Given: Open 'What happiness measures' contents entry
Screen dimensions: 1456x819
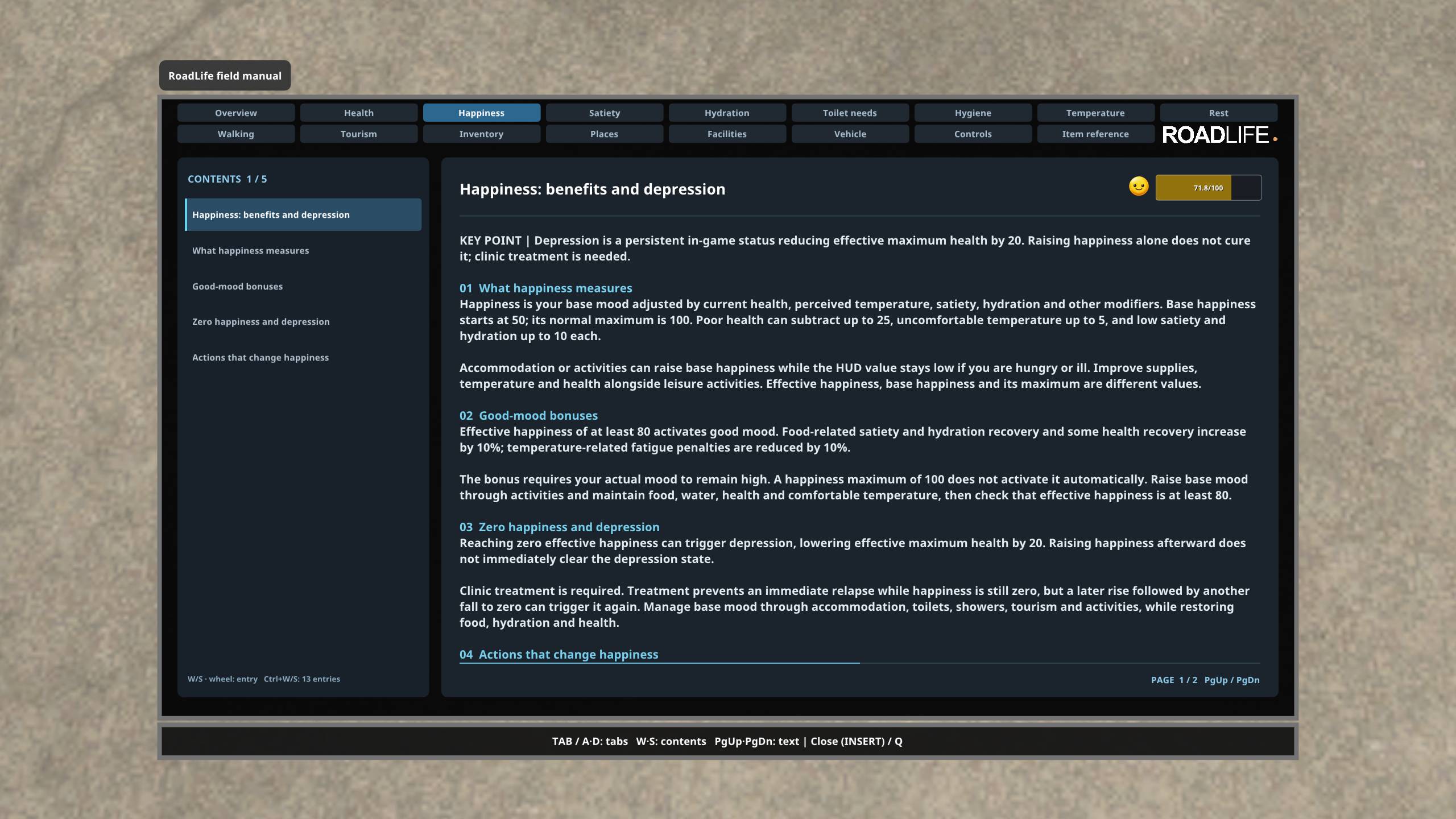Looking at the screenshot, I should 303,250.
